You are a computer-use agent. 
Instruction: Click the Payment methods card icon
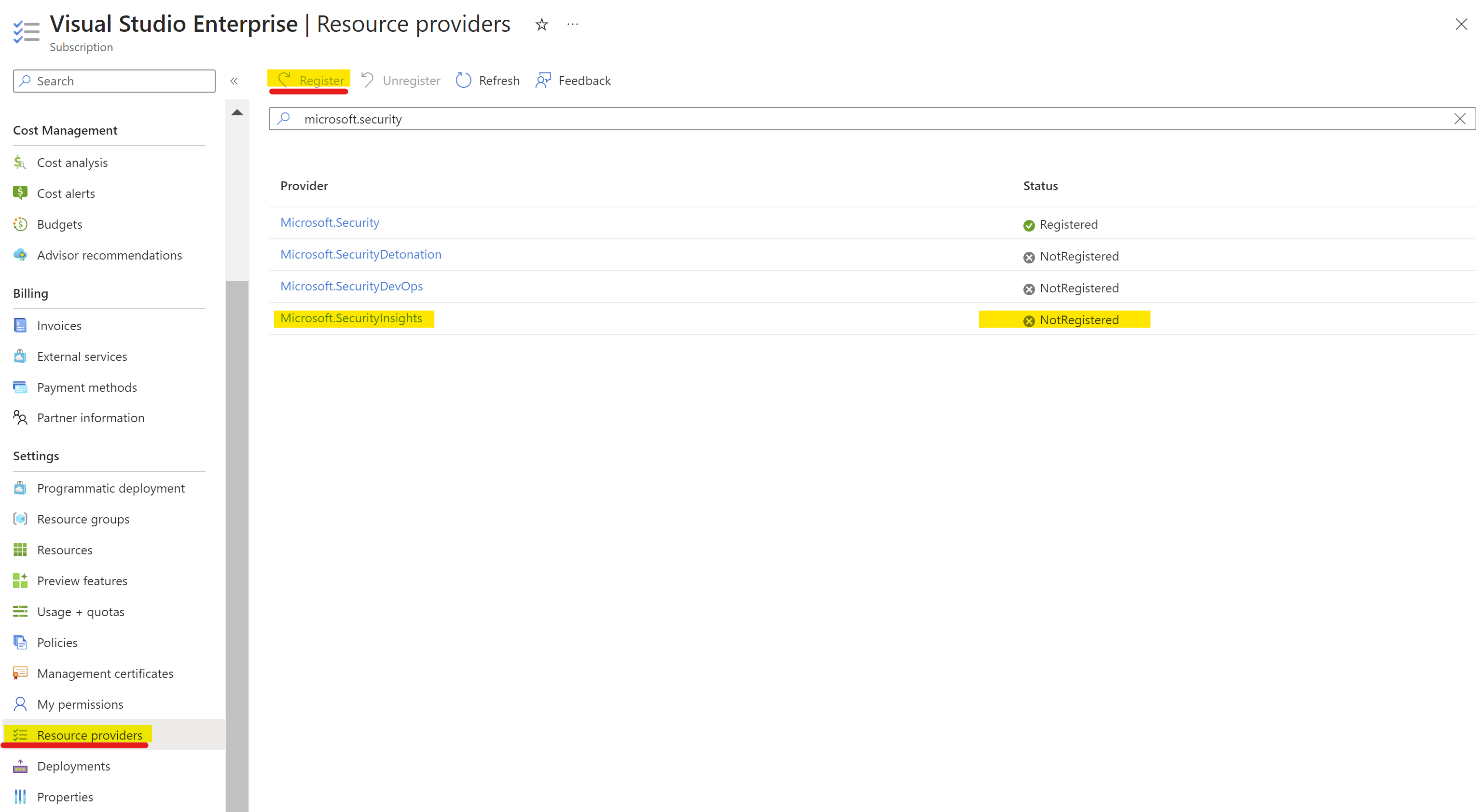(20, 387)
